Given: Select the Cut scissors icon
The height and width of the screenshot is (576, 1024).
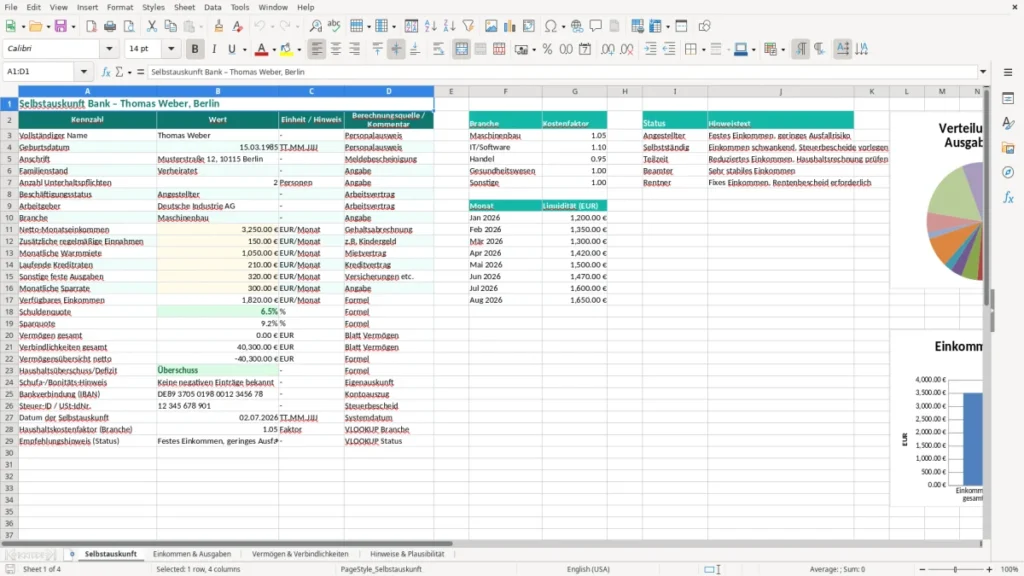Looking at the screenshot, I should [x=152, y=26].
